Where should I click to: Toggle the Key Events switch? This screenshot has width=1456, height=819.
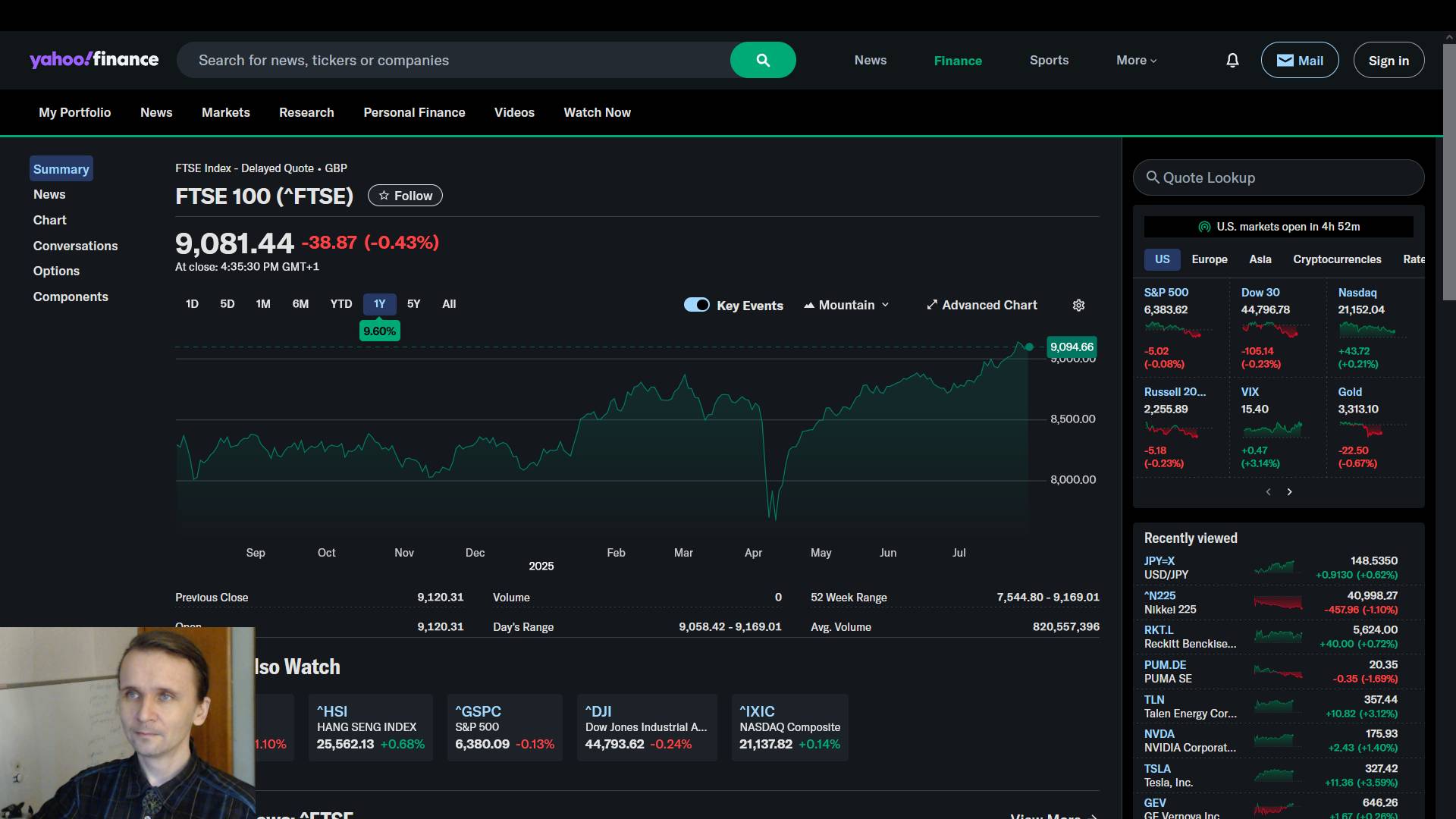696,305
